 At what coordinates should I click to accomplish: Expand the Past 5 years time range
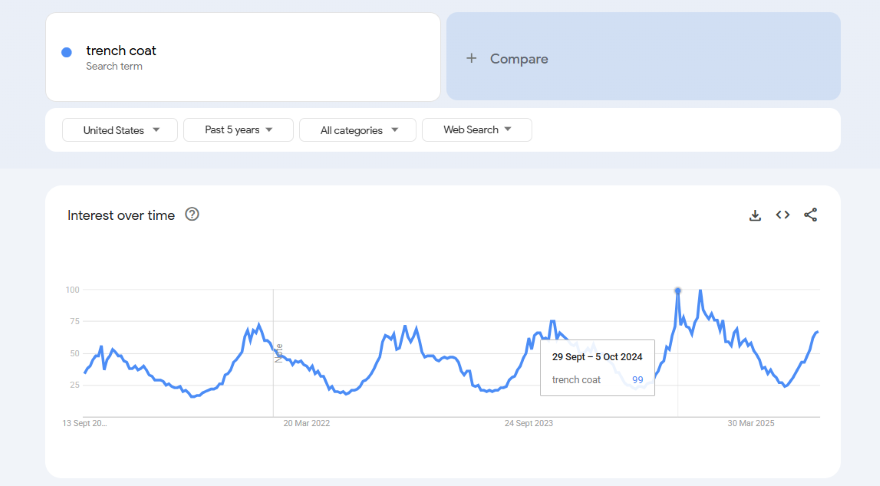(x=238, y=130)
